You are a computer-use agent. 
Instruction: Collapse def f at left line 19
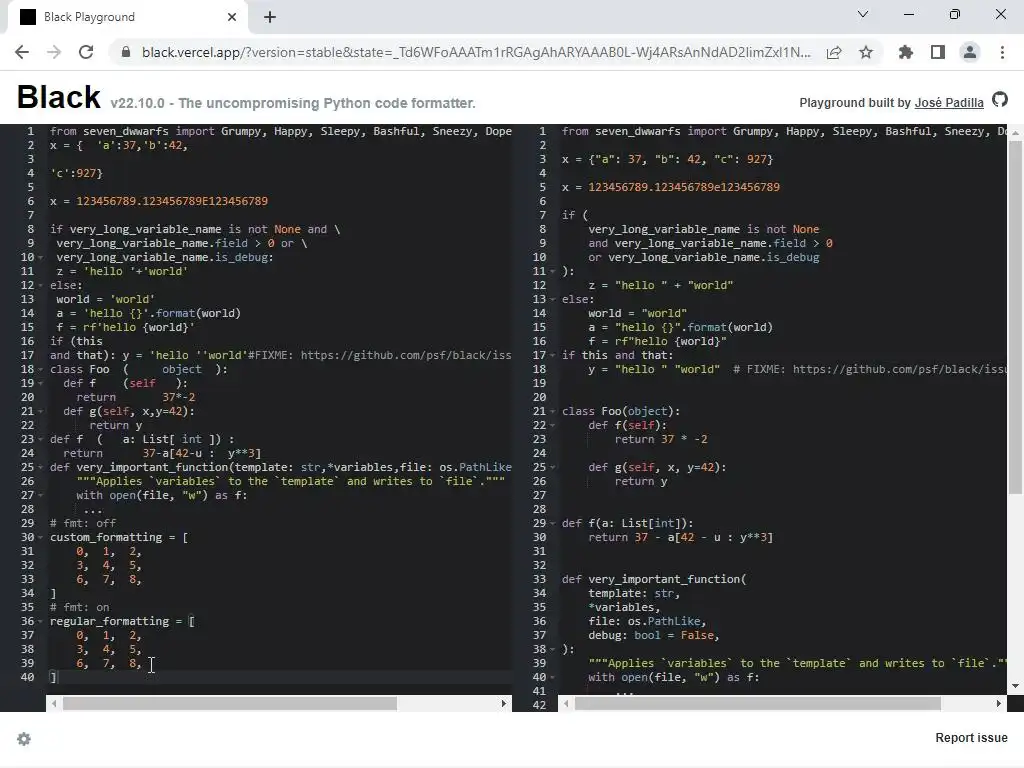click(x=40, y=383)
